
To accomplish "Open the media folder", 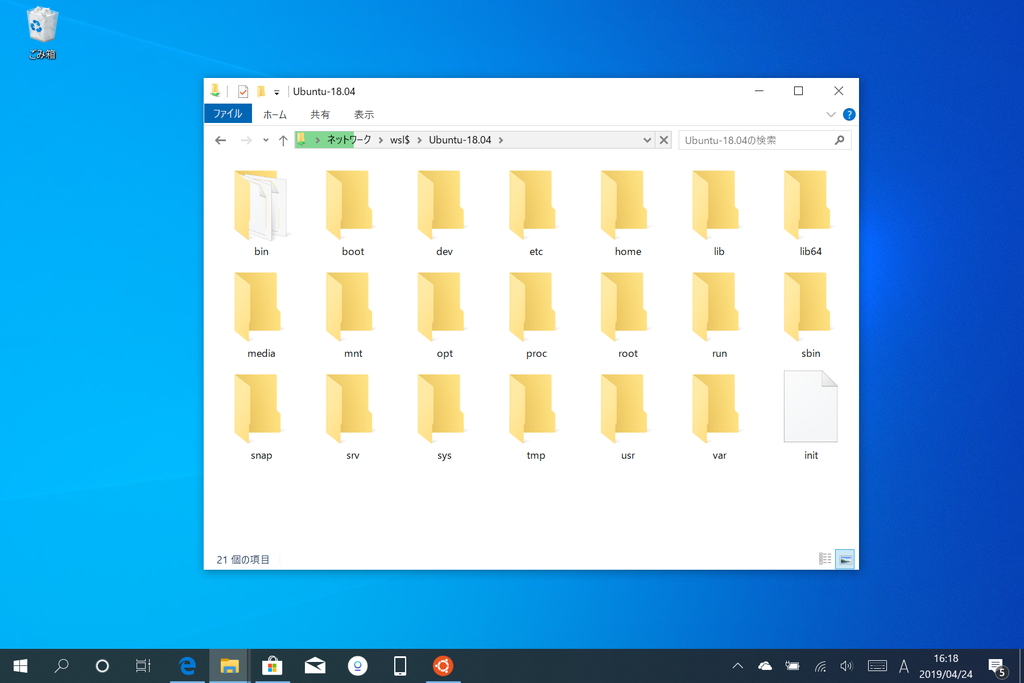I will coord(261,315).
